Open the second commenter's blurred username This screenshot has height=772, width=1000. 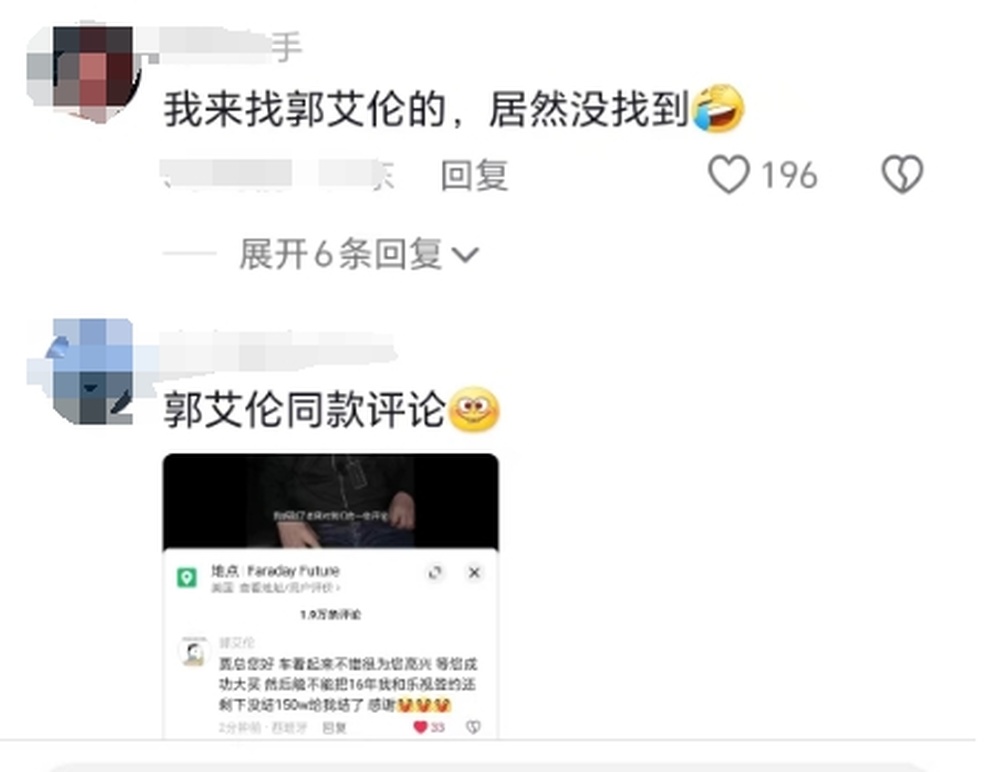(x=276, y=350)
